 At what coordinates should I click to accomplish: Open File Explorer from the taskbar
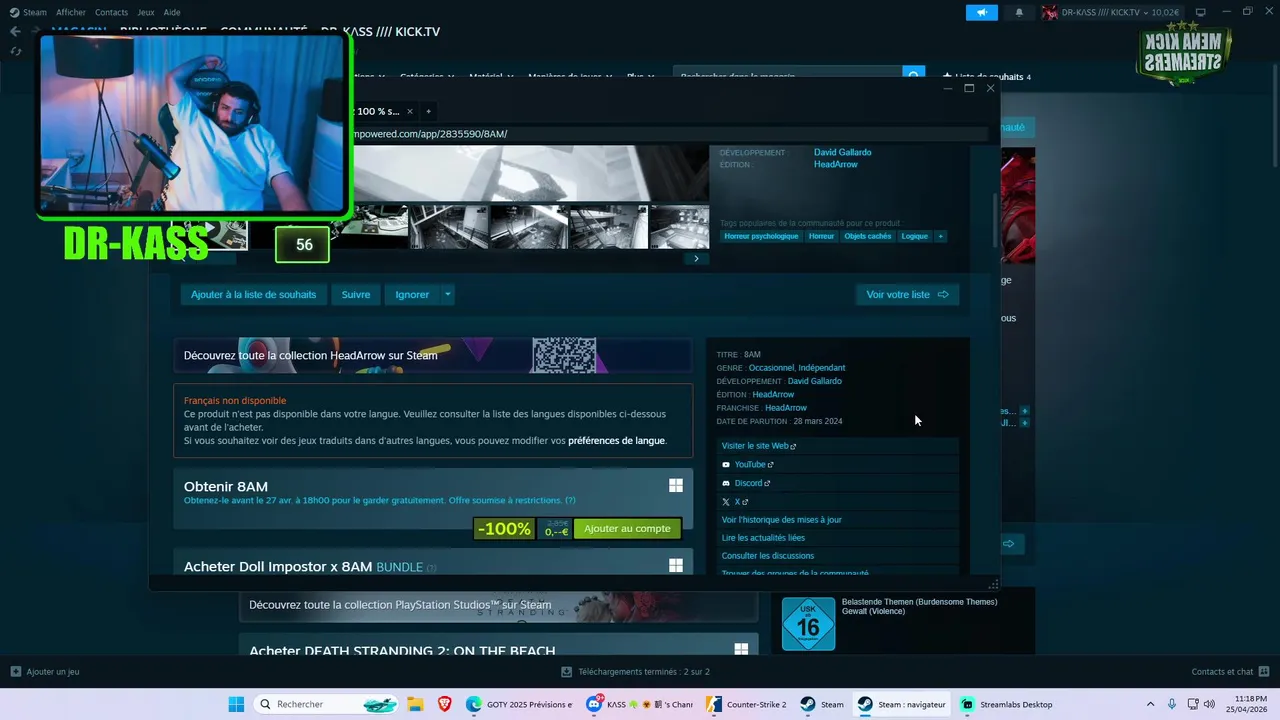point(415,704)
